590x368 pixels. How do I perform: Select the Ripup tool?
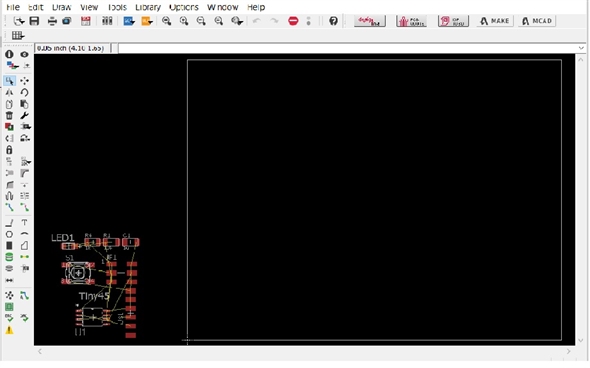pyautogui.click(x=24, y=207)
